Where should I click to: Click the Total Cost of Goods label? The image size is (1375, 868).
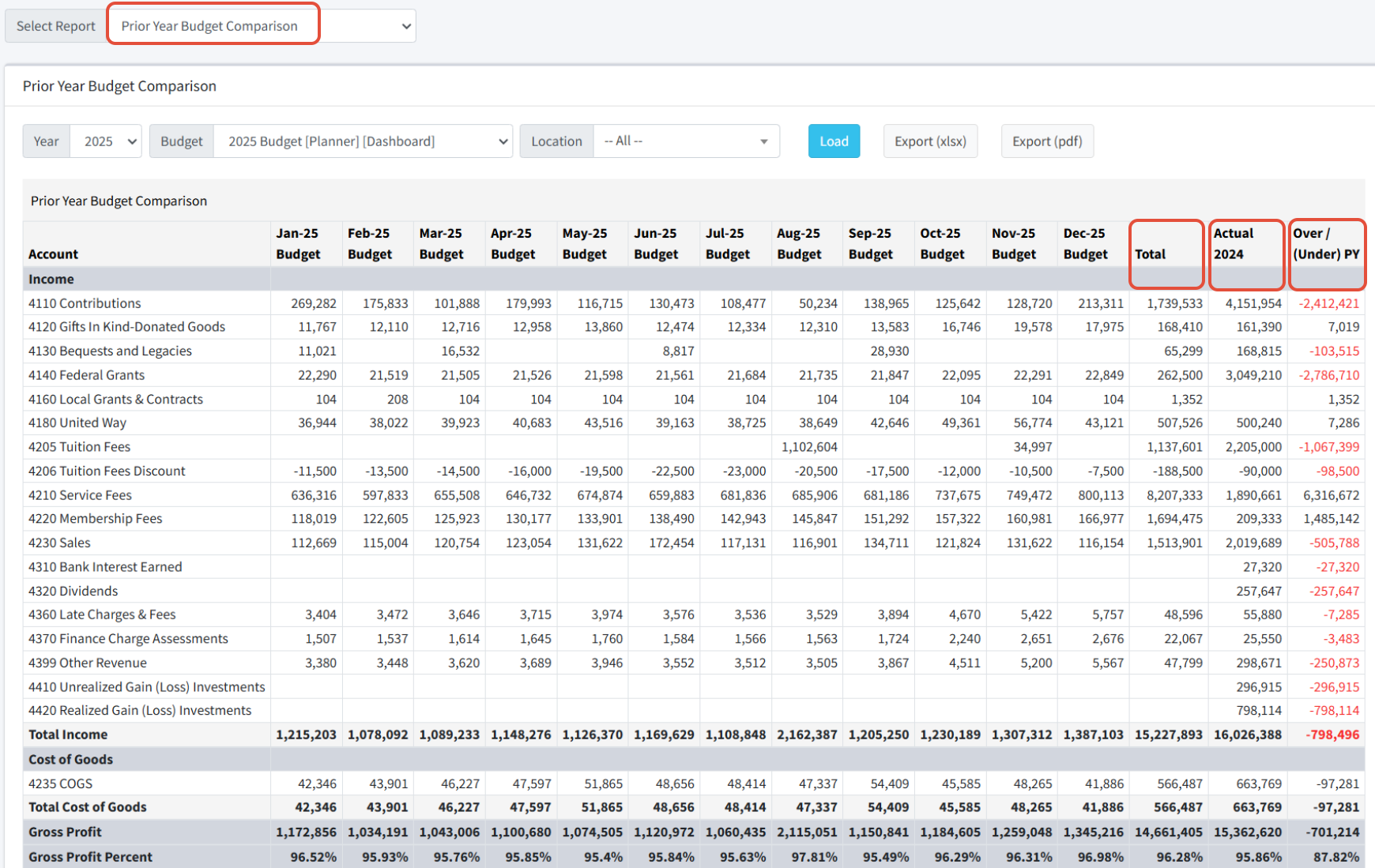point(88,807)
